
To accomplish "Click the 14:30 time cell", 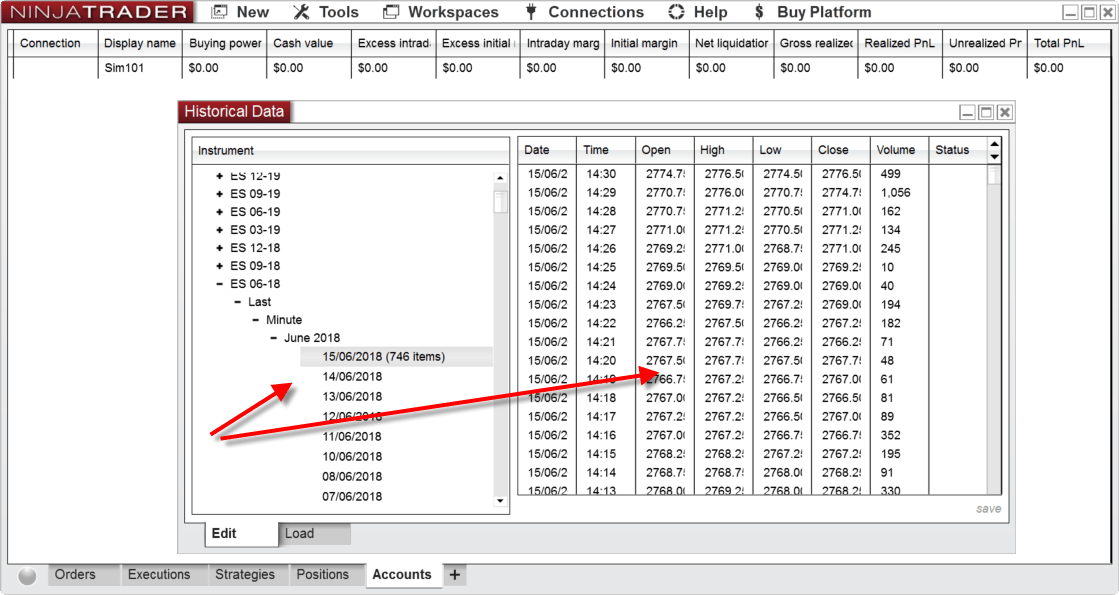I will pyautogui.click(x=601, y=174).
